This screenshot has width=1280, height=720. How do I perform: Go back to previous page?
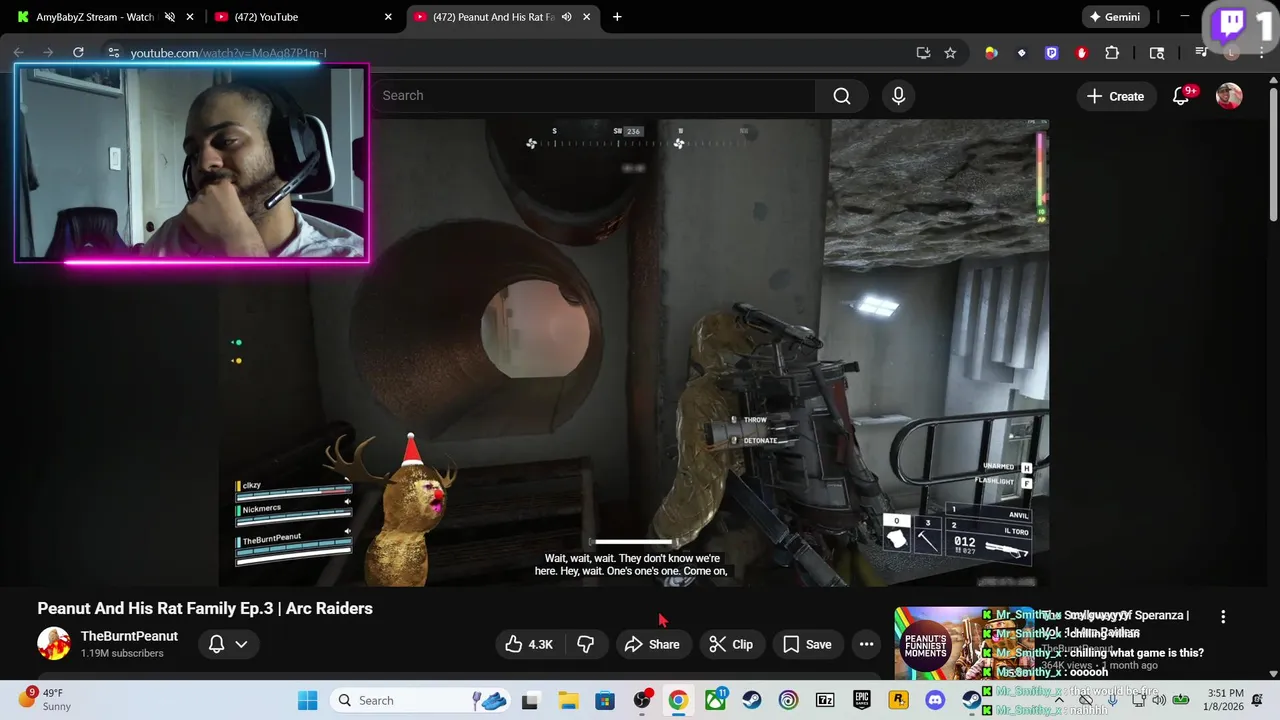[x=18, y=53]
